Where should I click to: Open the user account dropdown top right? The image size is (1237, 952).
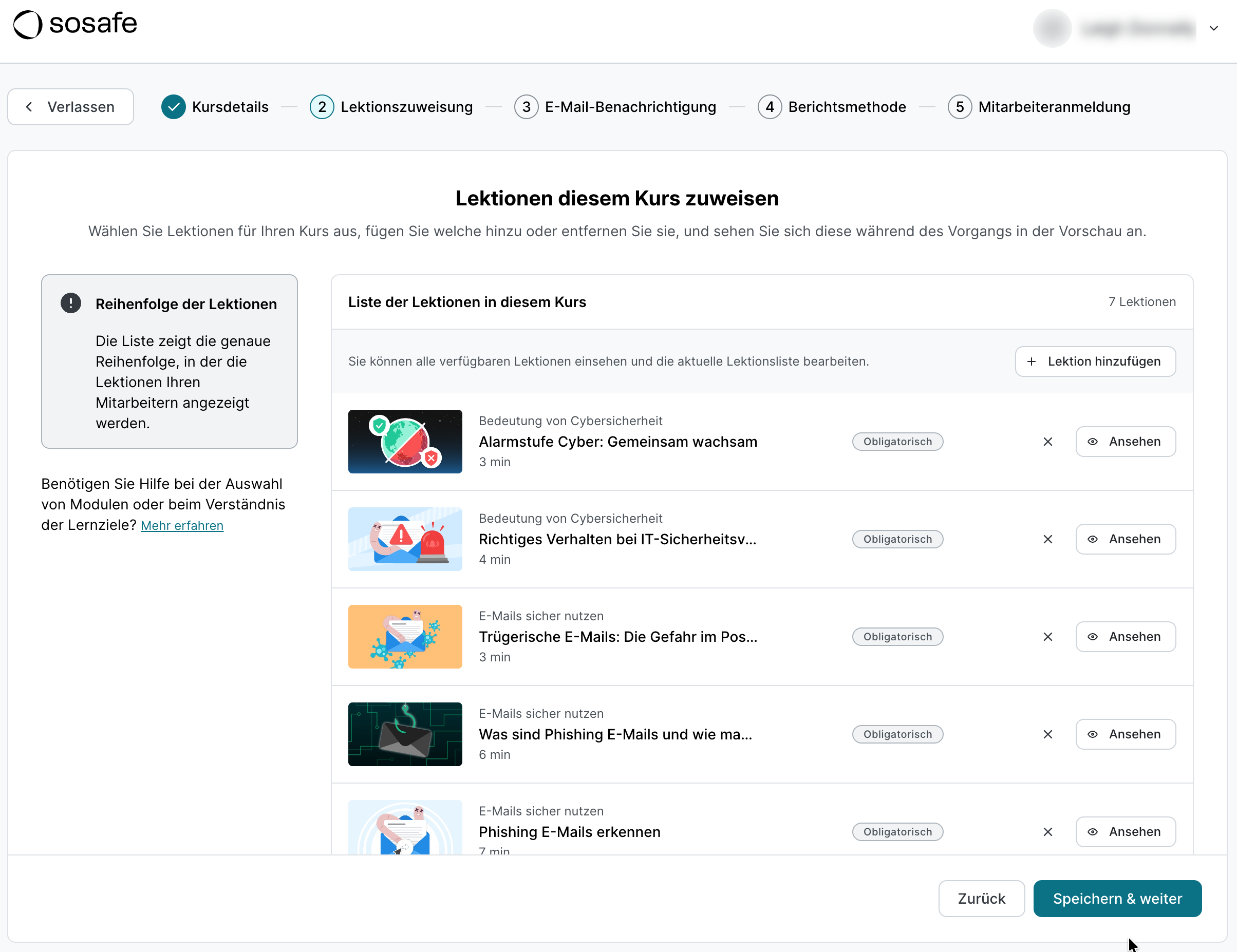coord(1214,28)
